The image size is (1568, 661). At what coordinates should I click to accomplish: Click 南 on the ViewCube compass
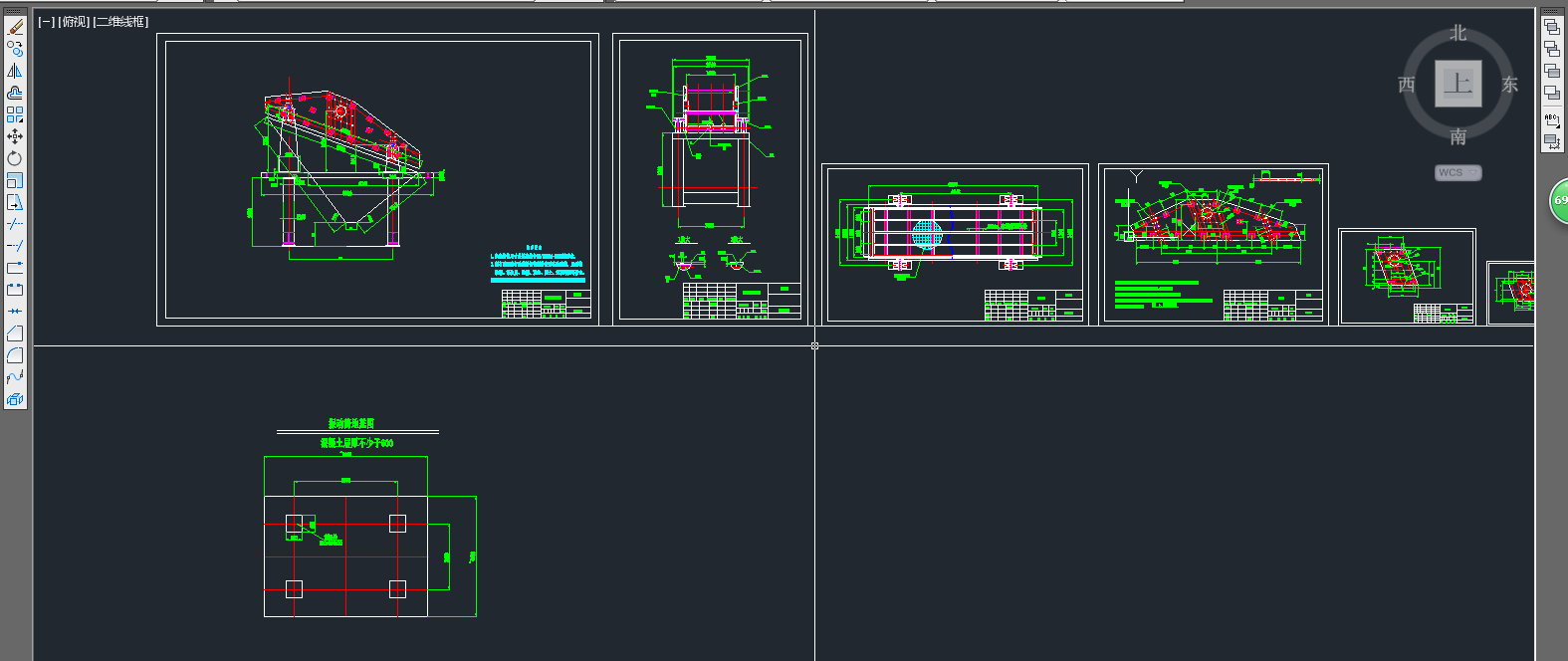pyautogui.click(x=1458, y=136)
